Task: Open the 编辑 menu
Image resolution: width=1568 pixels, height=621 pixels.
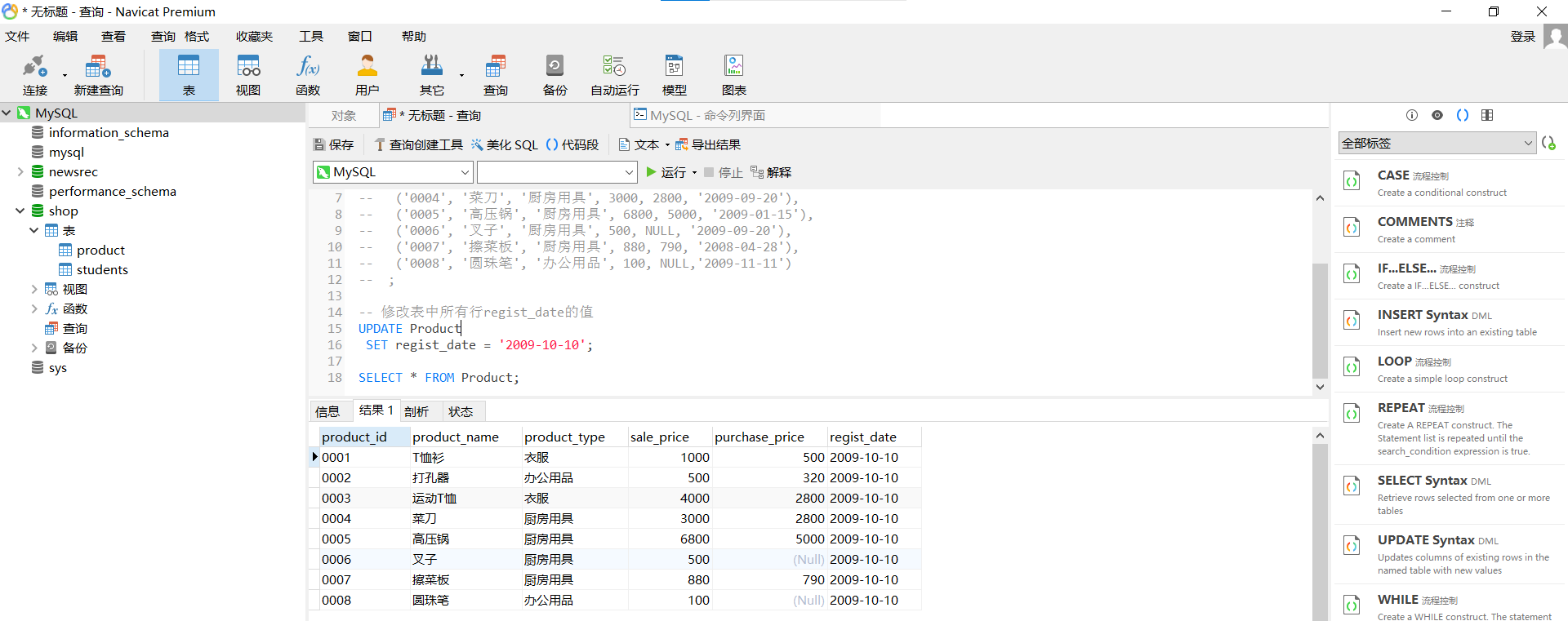Action: coord(65,37)
